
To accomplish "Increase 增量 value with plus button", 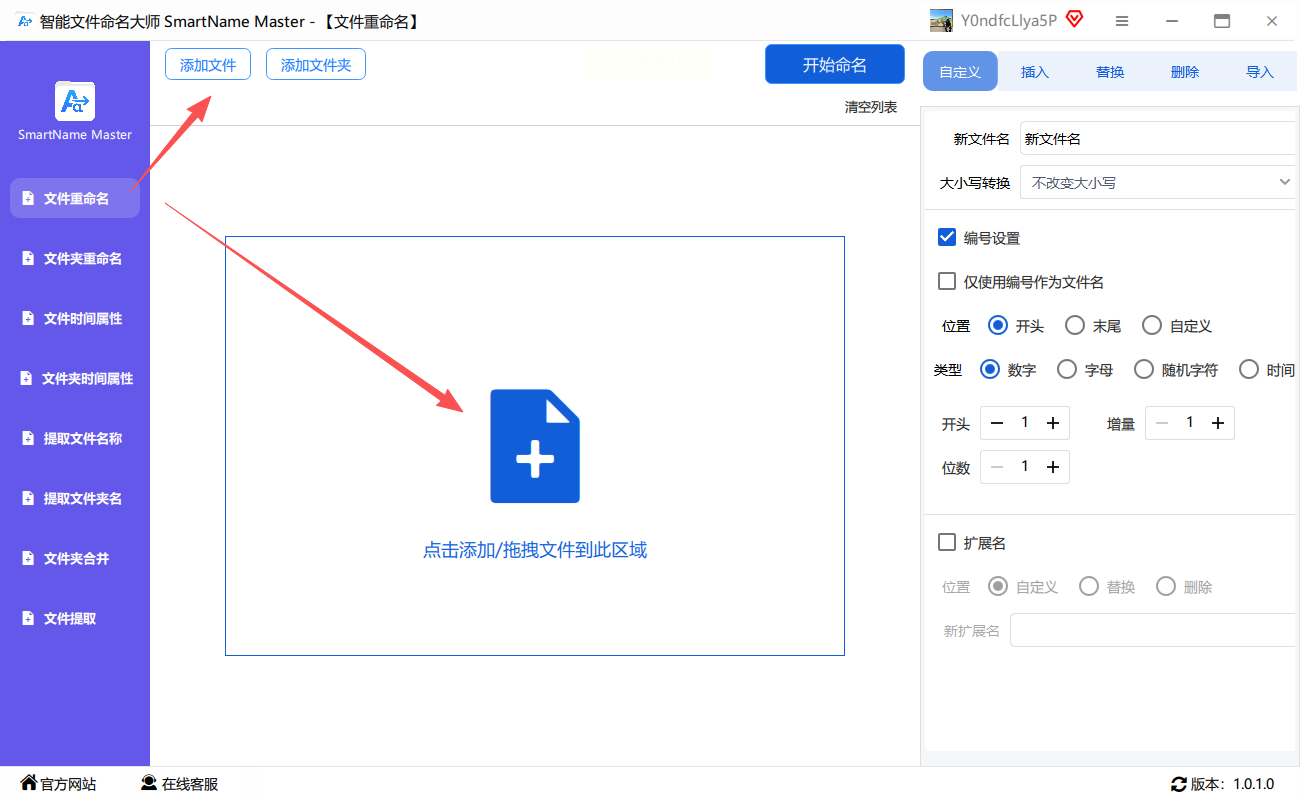I will pos(1218,423).
